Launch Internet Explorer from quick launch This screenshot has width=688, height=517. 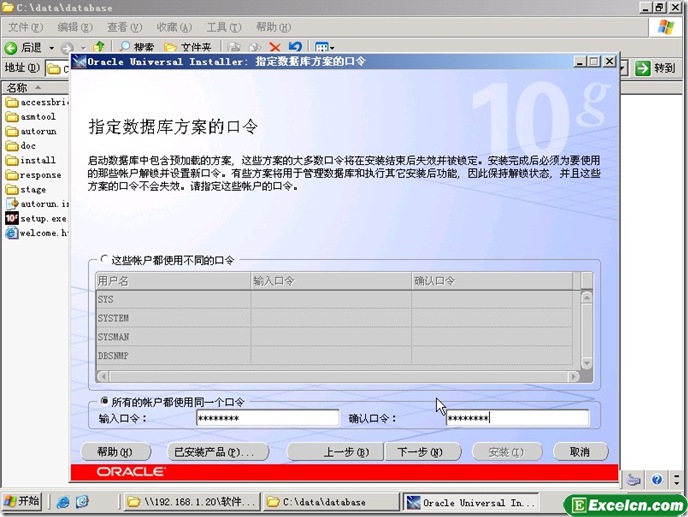tap(63, 502)
